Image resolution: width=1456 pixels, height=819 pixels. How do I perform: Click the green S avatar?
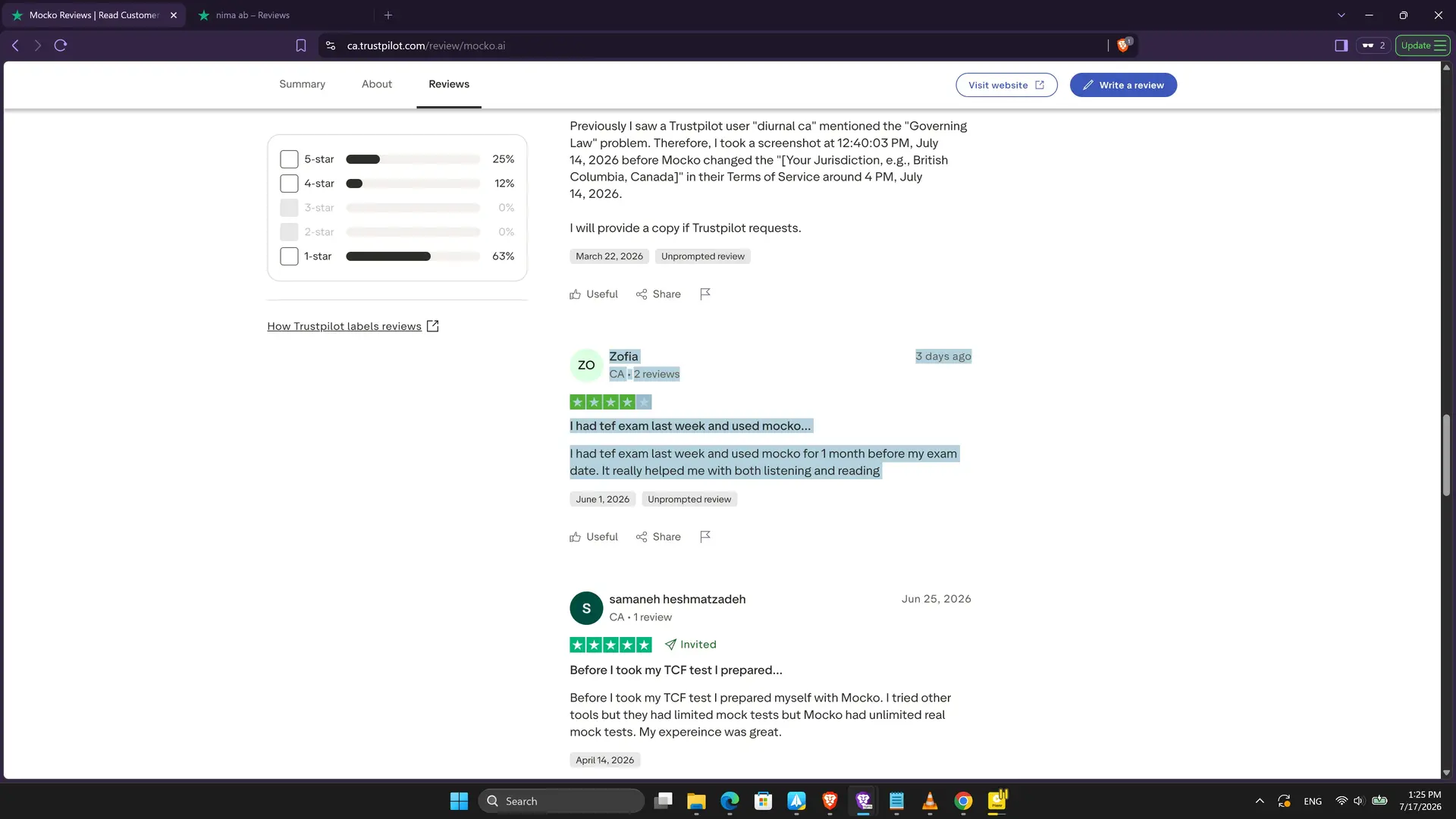coord(586,608)
